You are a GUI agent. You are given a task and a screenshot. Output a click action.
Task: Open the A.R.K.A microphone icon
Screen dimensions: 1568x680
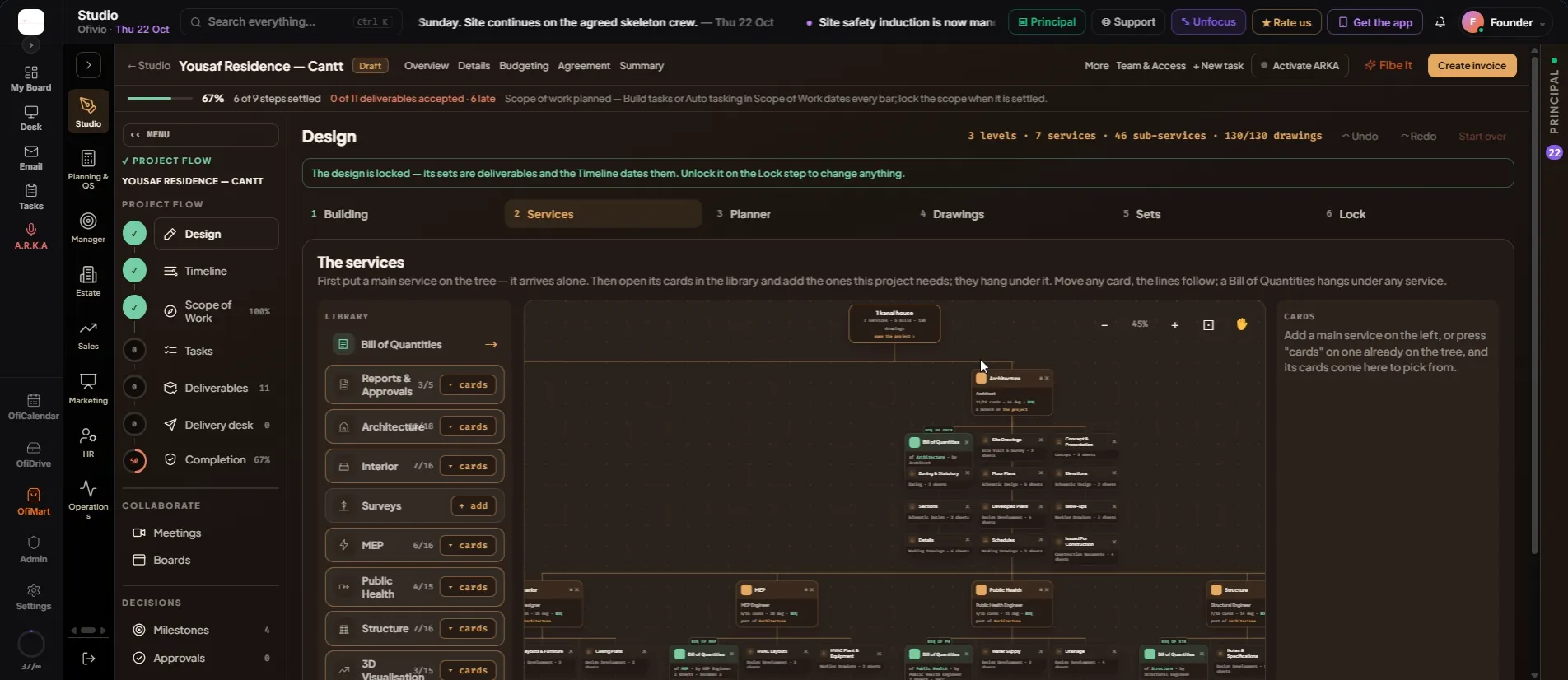coord(31,236)
